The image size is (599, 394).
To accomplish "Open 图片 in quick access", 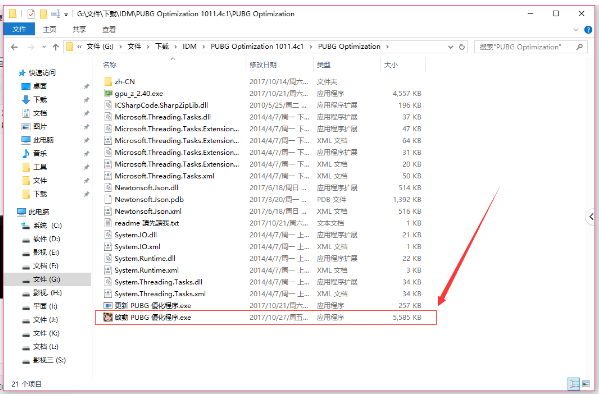I will coord(39,126).
